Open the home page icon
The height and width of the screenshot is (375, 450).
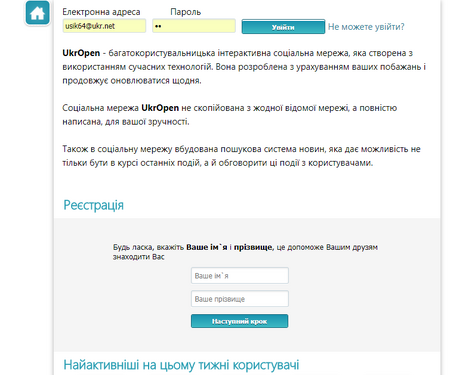click(x=37, y=13)
